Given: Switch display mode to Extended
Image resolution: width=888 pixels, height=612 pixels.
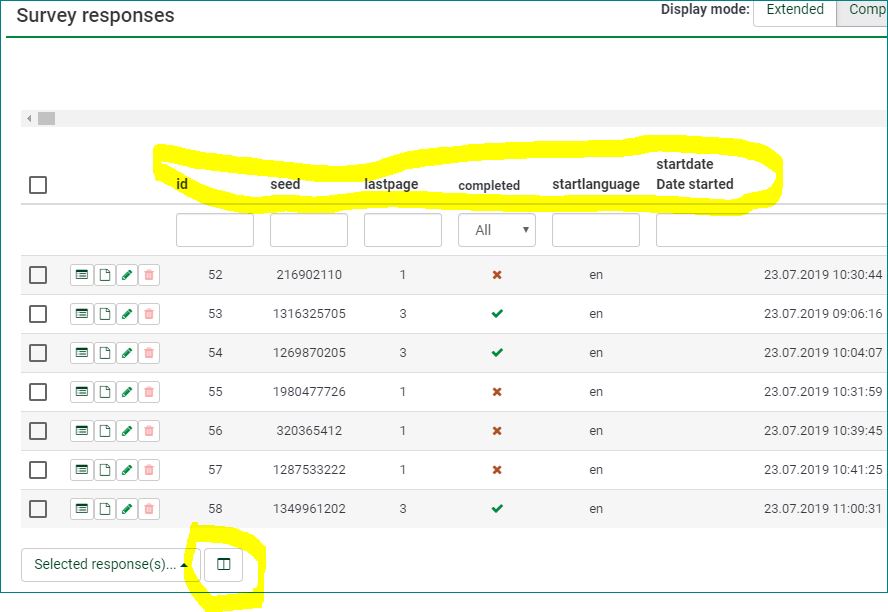Looking at the screenshot, I should pos(795,10).
